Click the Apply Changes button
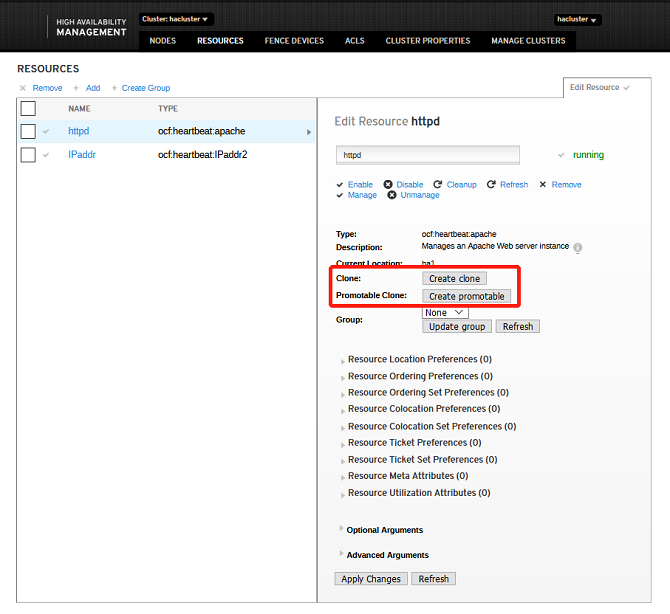The image size is (670, 614). coord(371,579)
